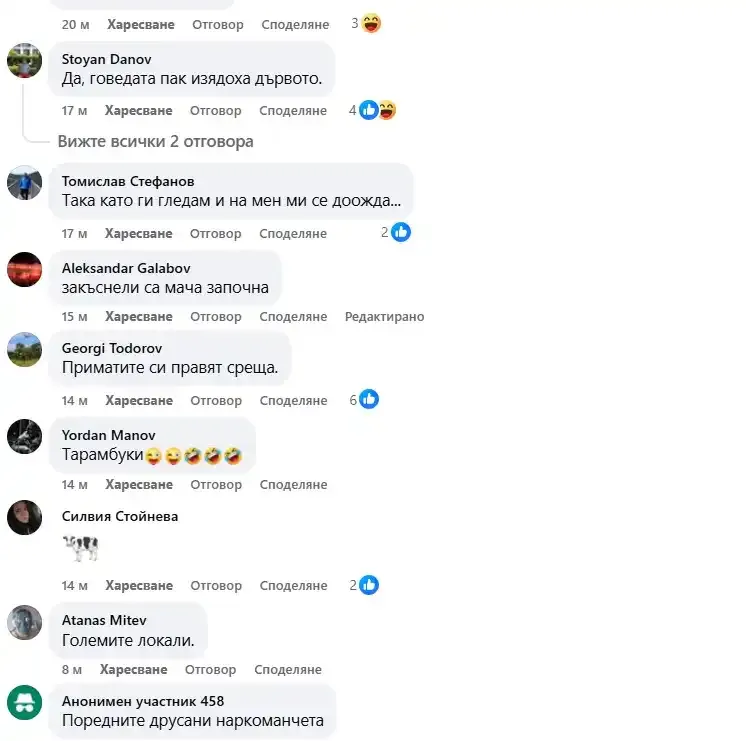Image resolution: width=746 pixels, height=741 pixels.
Task: Like Atanas Mitev's comment via Харесване
Action: click(x=134, y=670)
